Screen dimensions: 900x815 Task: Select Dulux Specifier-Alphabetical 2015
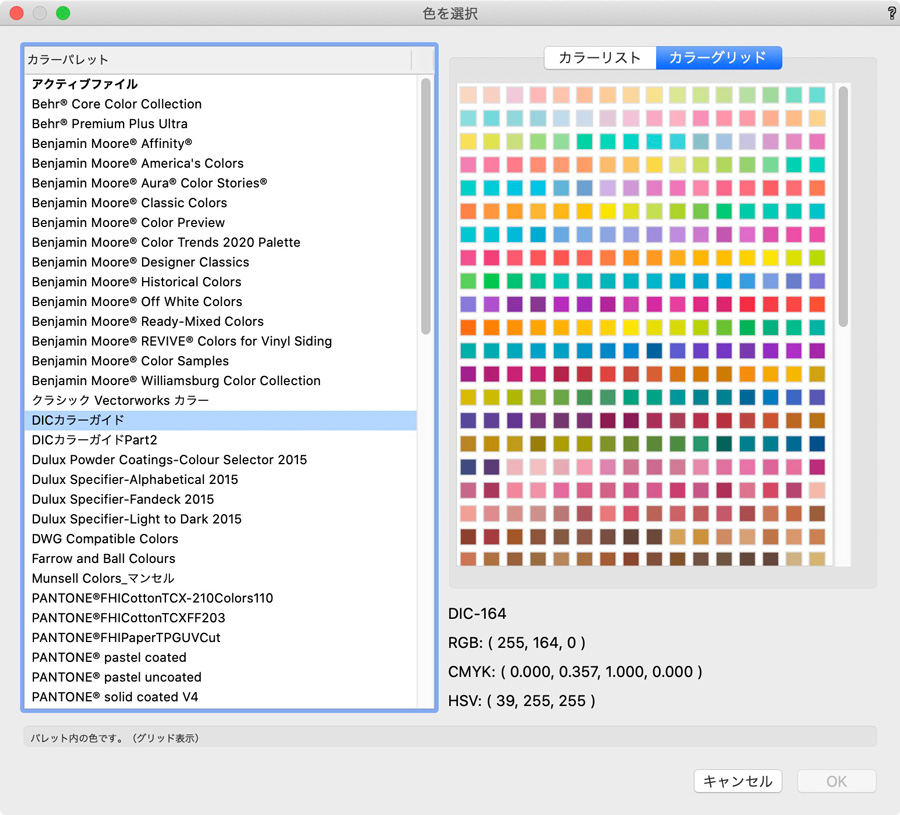(220, 480)
